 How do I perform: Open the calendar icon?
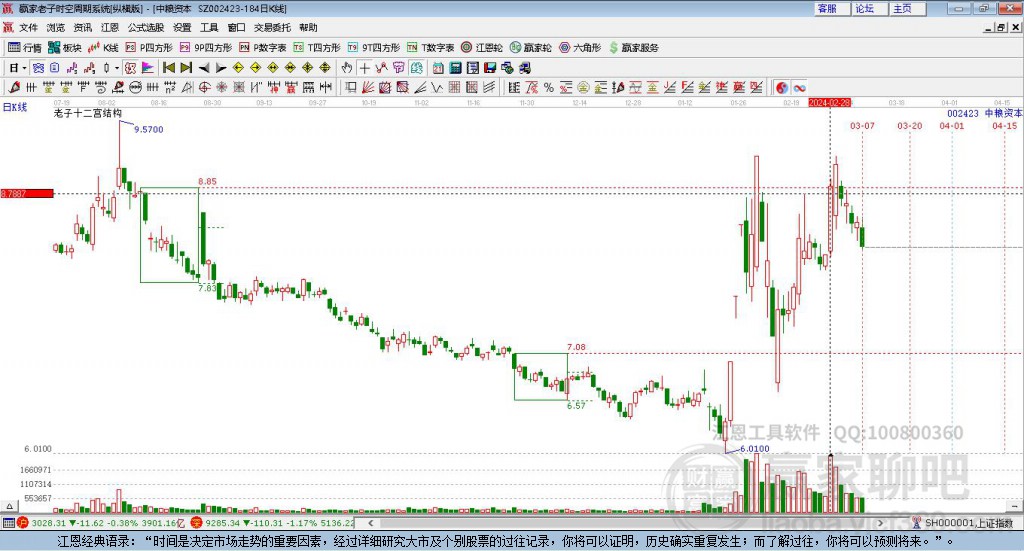438,68
